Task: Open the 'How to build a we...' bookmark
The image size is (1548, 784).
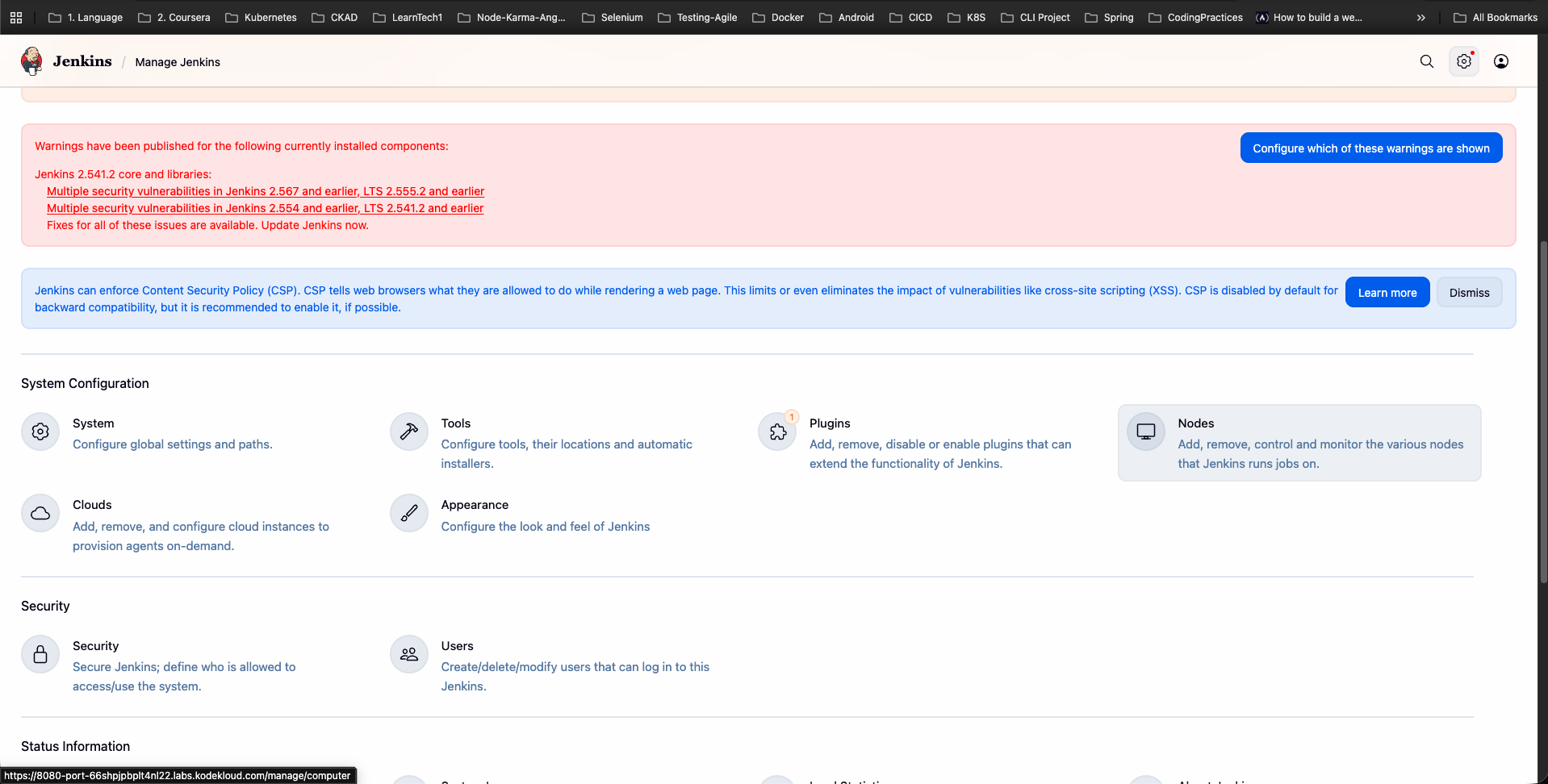Action: point(1309,17)
